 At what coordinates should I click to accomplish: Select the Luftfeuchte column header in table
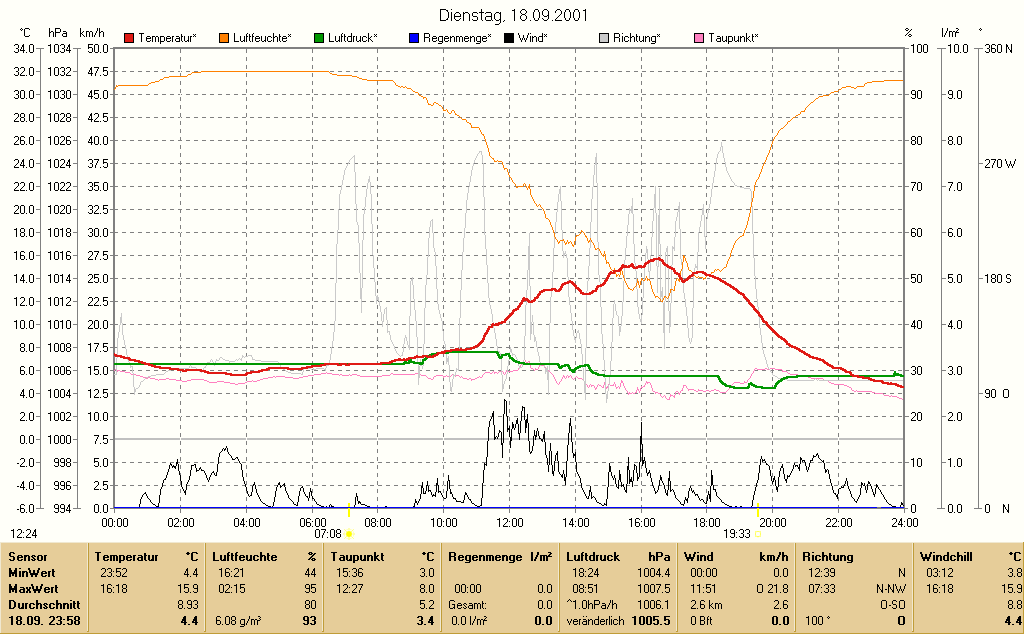tap(245, 557)
